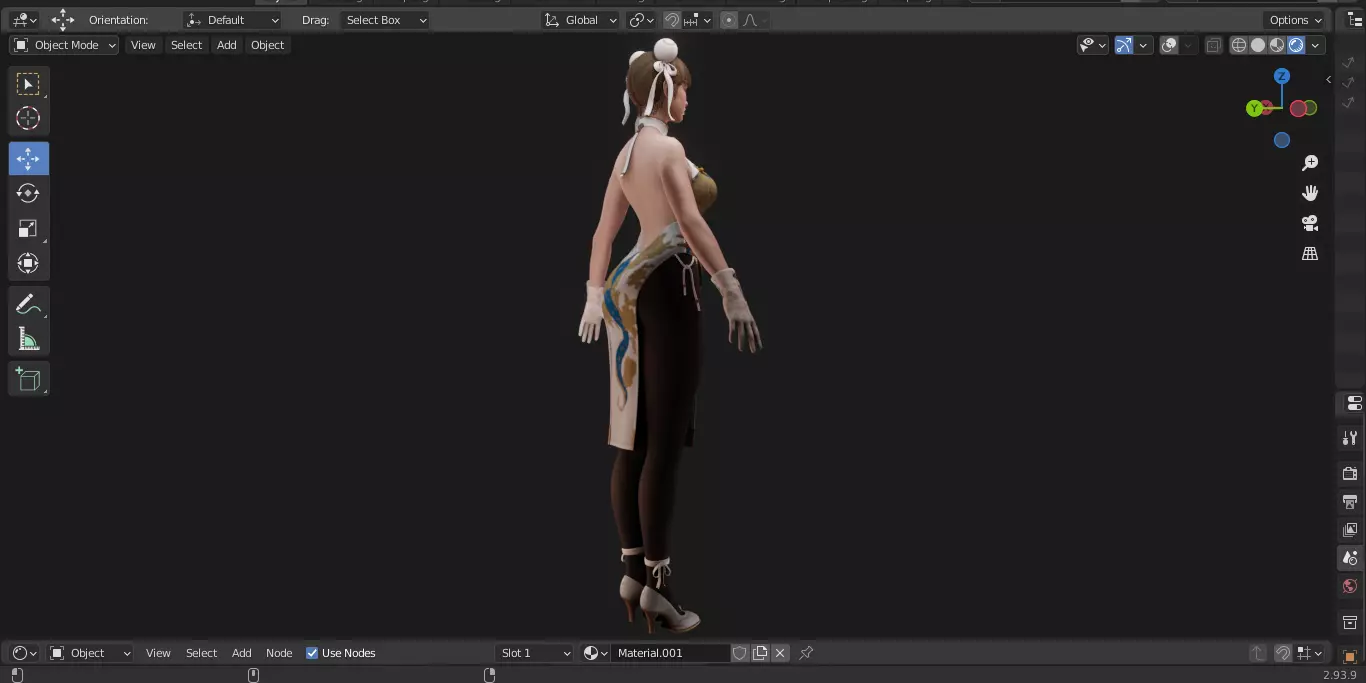The height and width of the screenshot is (683, 1366).
Task: Toggle fake user shield for Material.001
Action: click(x=740, y=653)
